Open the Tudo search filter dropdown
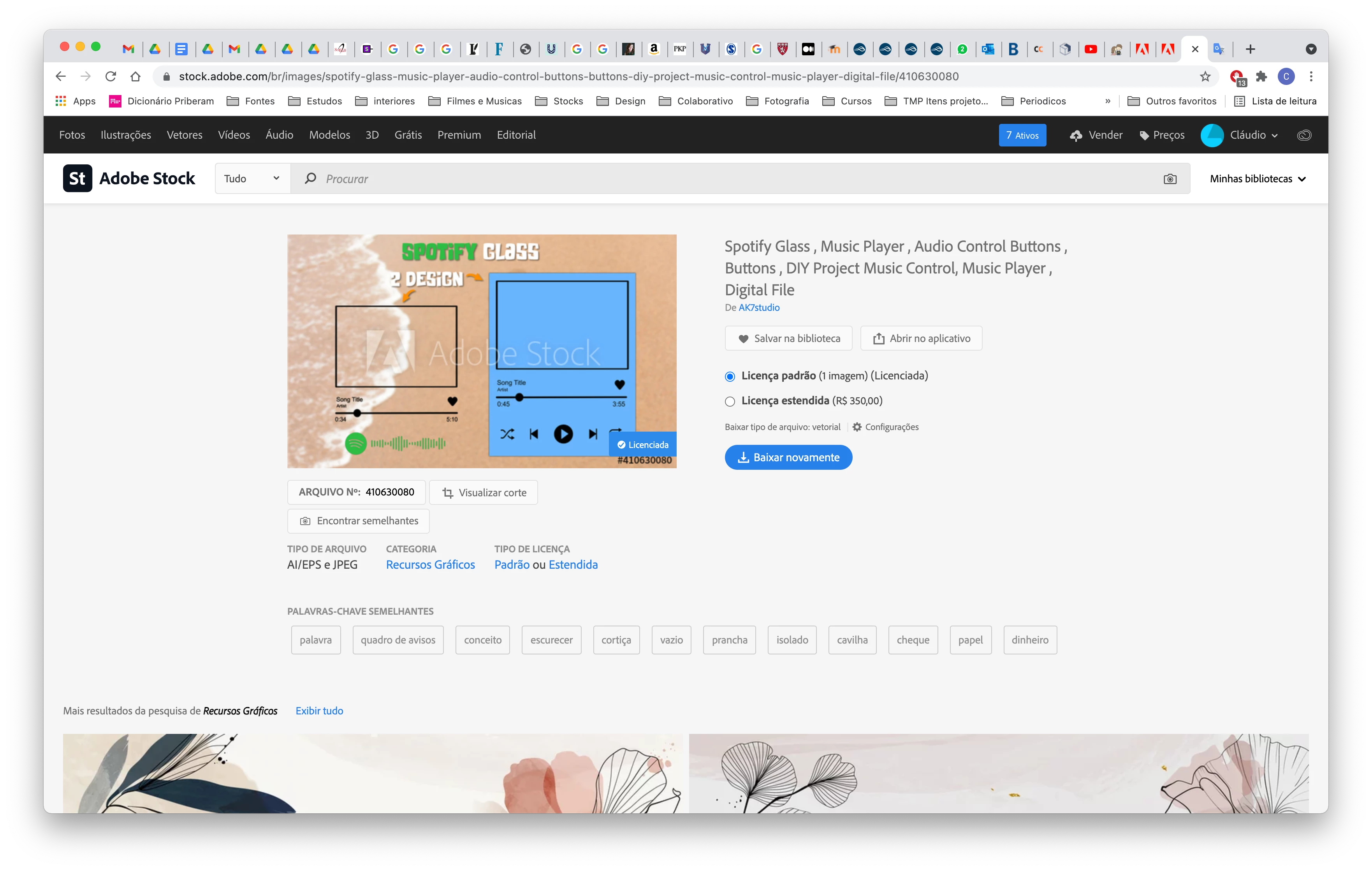 click(252, 178)
